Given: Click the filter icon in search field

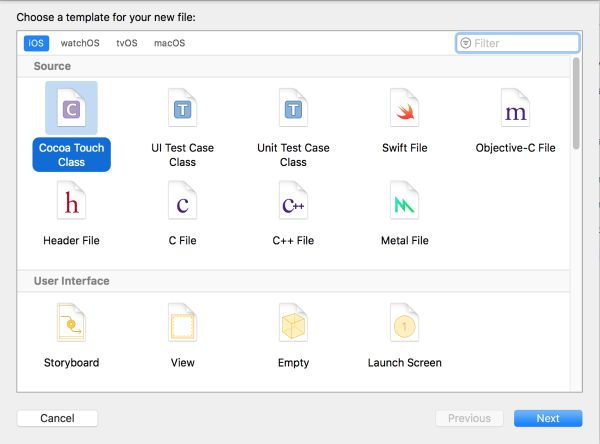Looking at the screenshot, I should [465, 43].
